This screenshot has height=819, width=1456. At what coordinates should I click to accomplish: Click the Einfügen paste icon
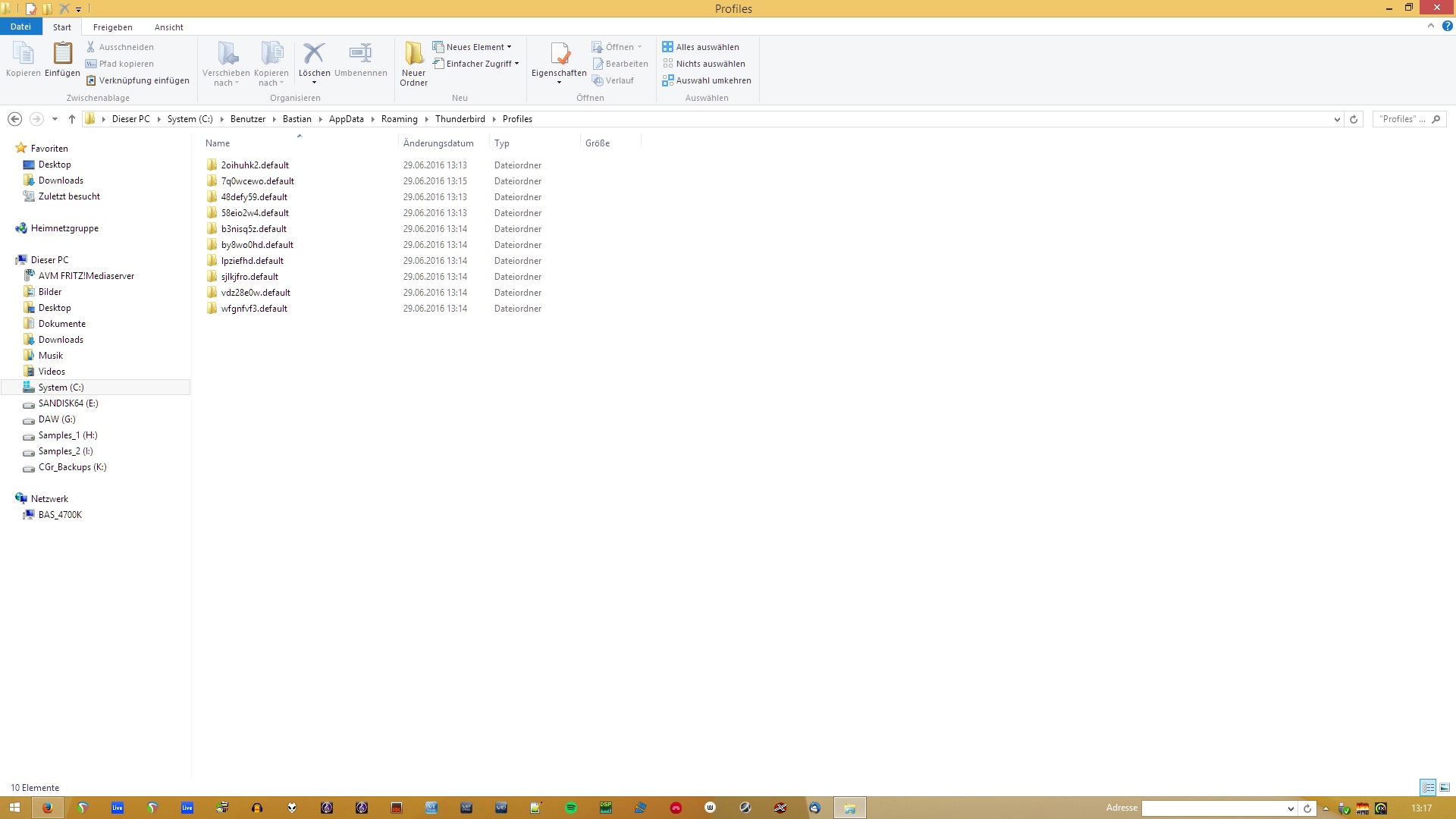pyautogui.click(x=62, y=55)
